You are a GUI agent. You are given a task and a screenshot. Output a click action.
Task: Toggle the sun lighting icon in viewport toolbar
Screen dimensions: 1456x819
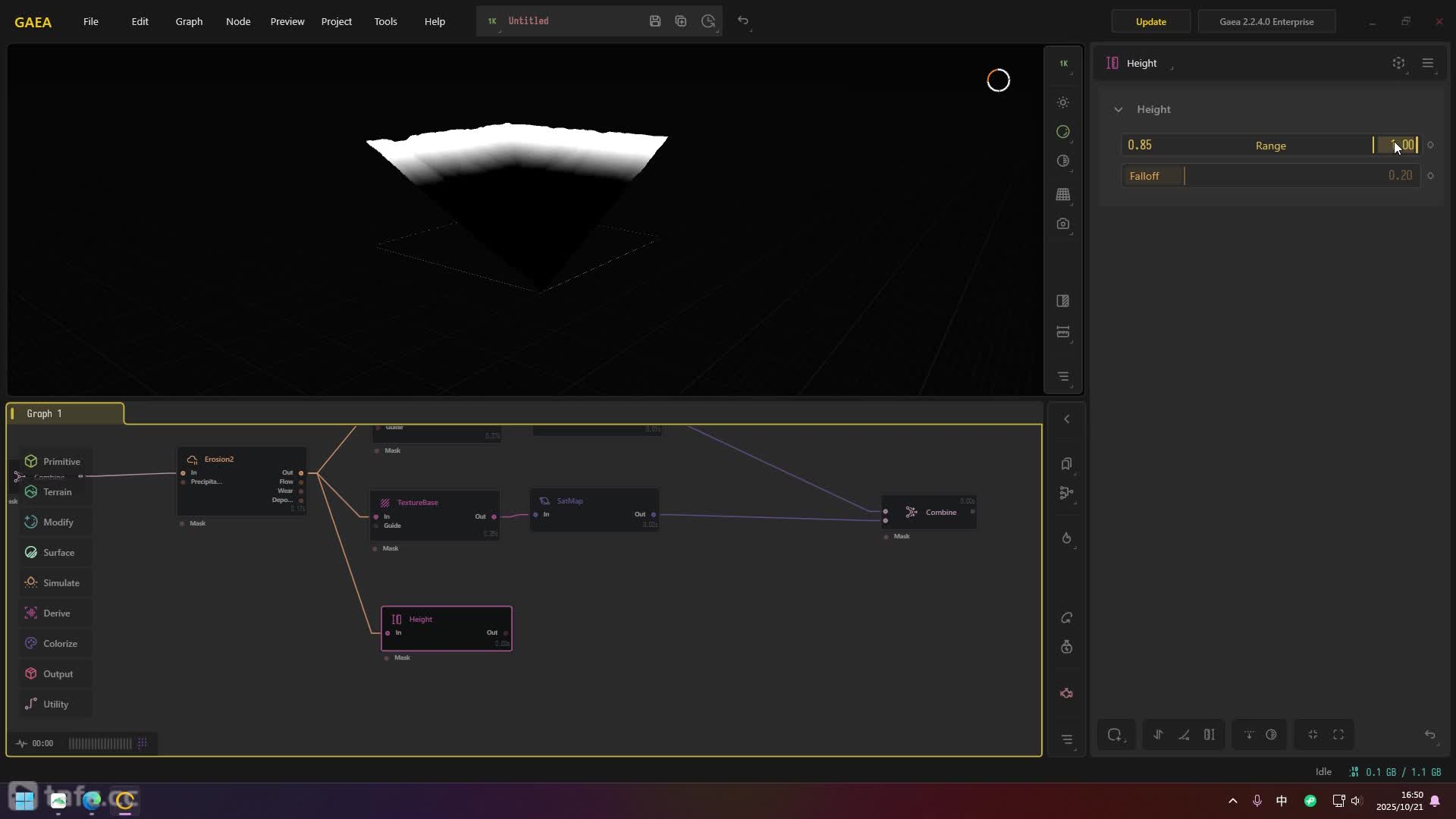coord(1063,102)
